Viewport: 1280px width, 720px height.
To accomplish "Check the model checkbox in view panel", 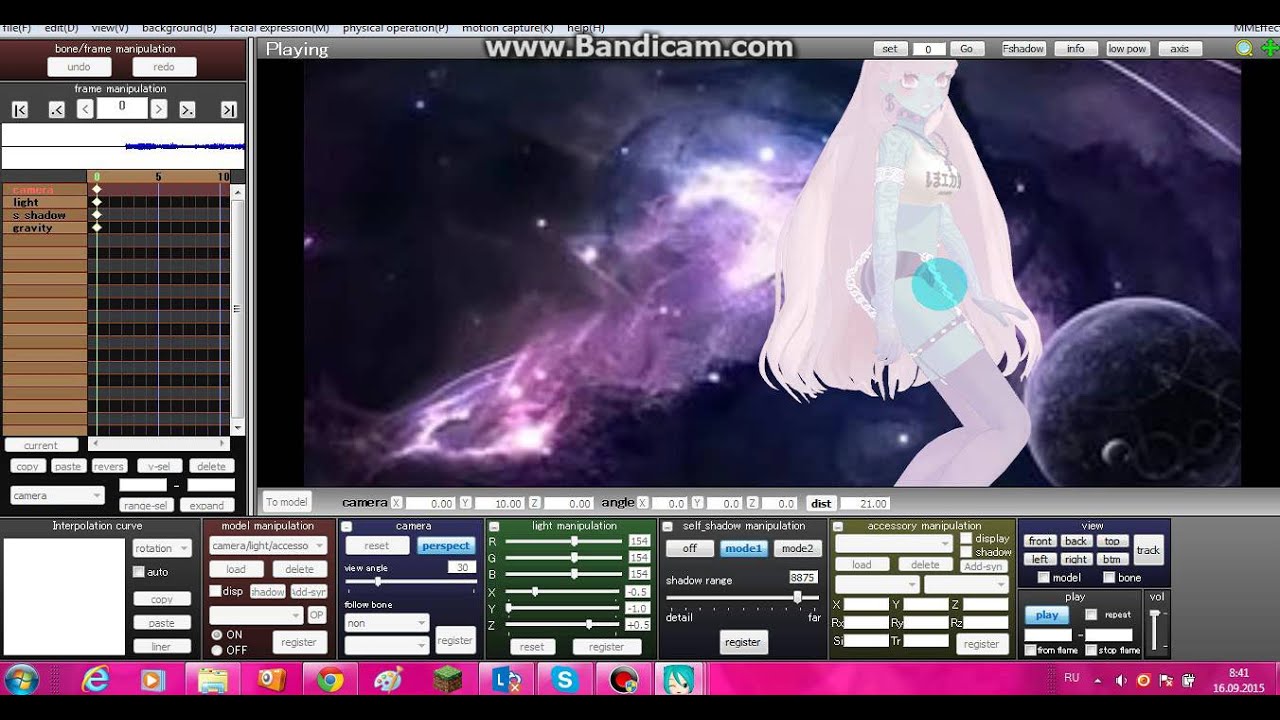I will tap(1044, 577).
